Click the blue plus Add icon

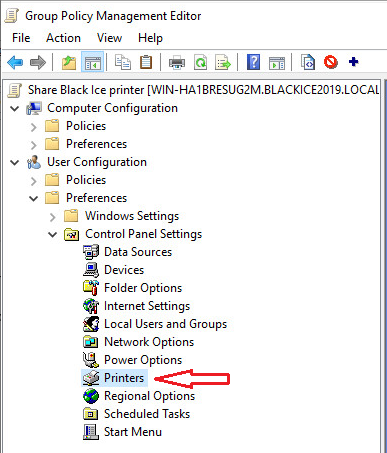[x=353, y=62]
